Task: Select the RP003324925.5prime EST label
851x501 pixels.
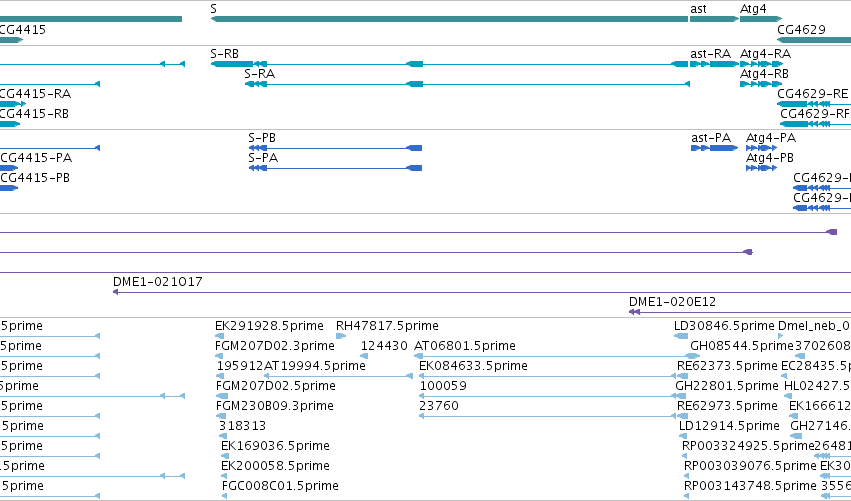Action: click(x=748, y=446)
